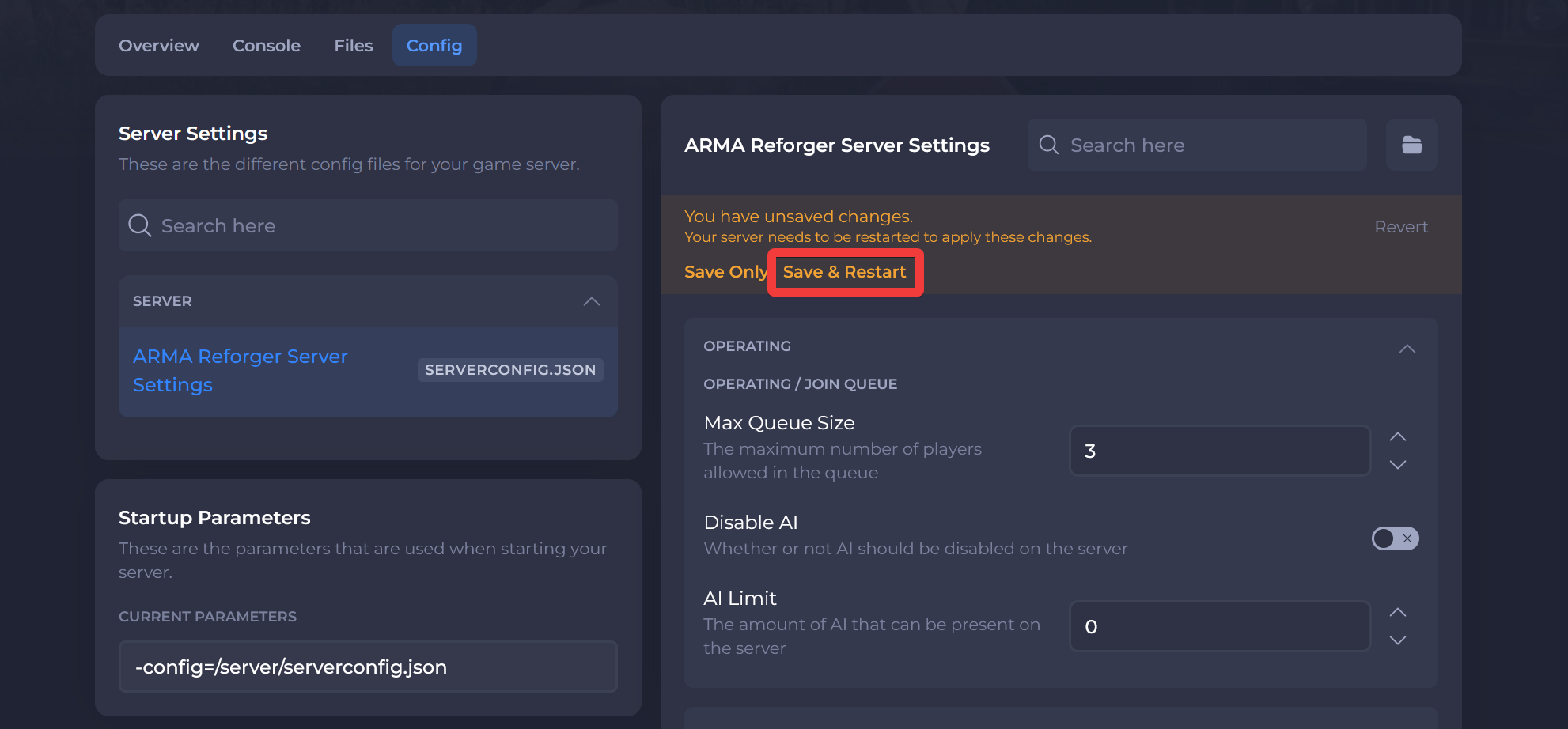Switch to the Console tab
Screen dimensions: 1568x729
tap(267, 46)
